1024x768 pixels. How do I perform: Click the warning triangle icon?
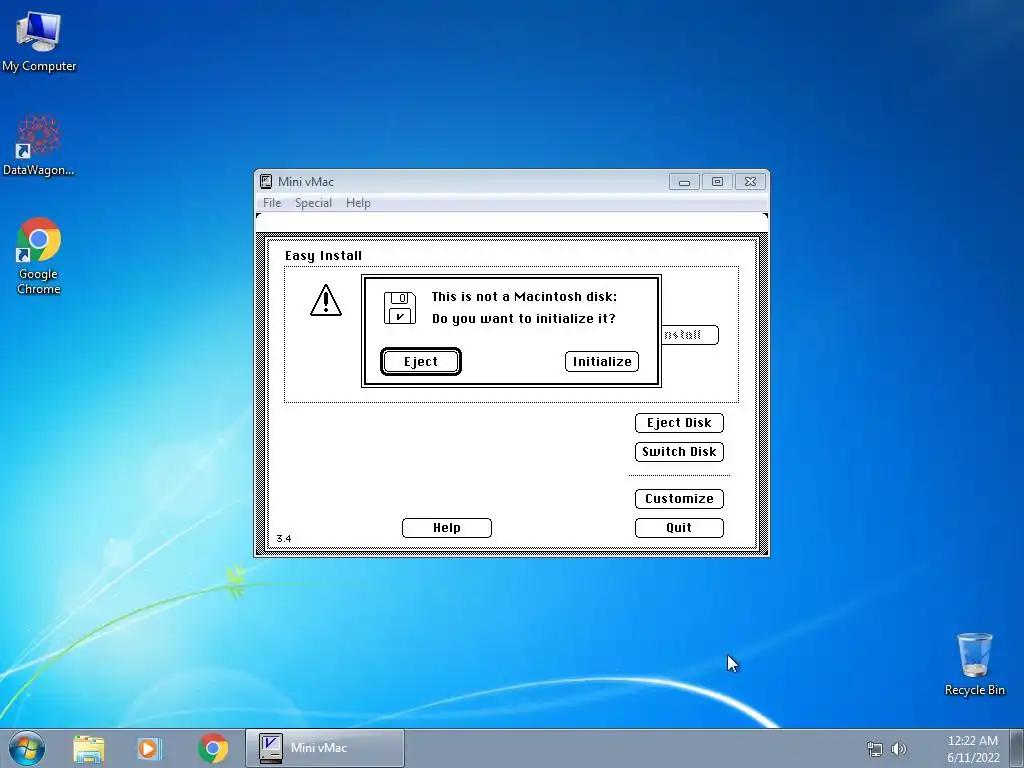pos(325,300)
